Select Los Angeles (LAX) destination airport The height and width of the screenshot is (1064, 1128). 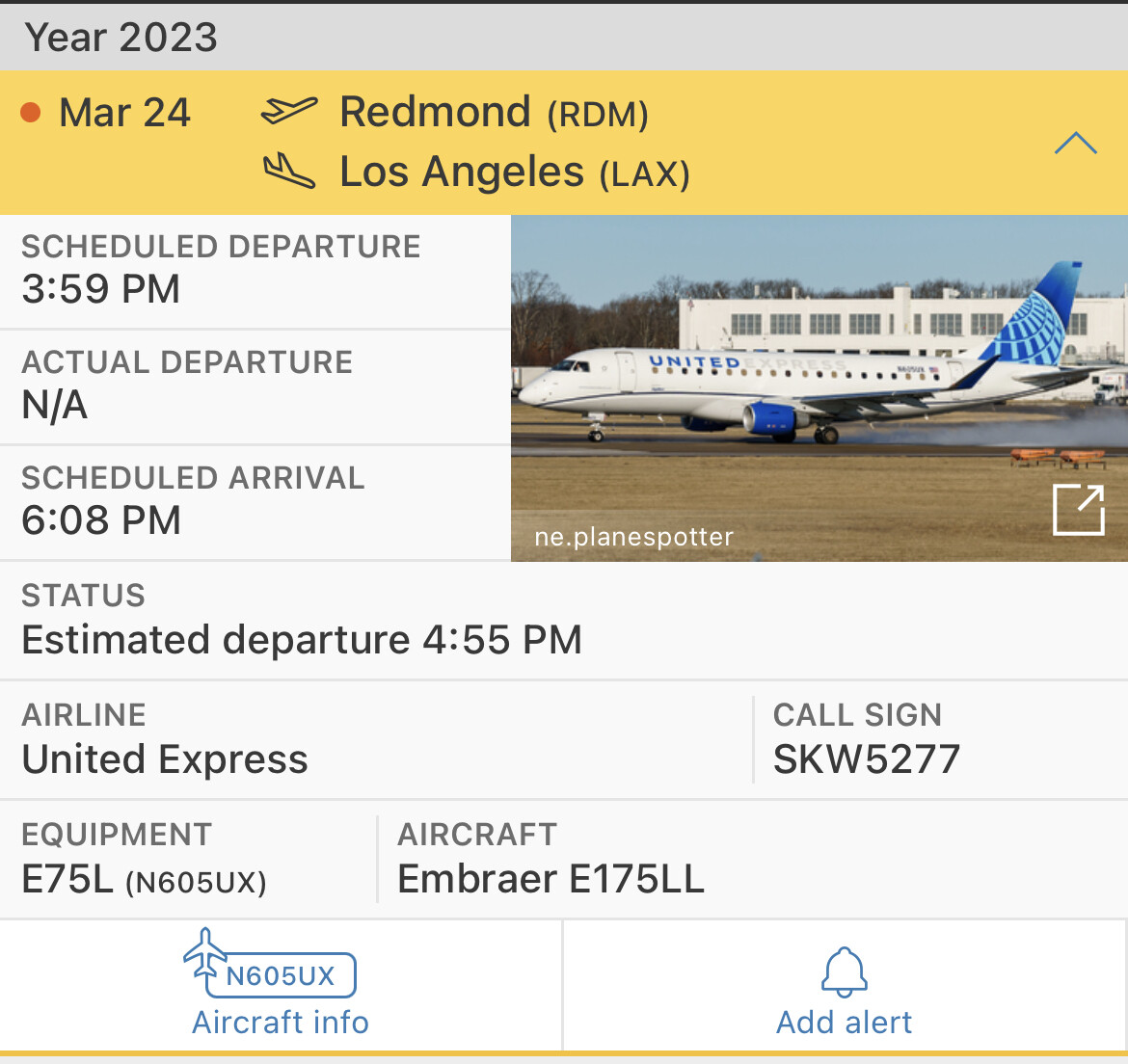(514, 173)
